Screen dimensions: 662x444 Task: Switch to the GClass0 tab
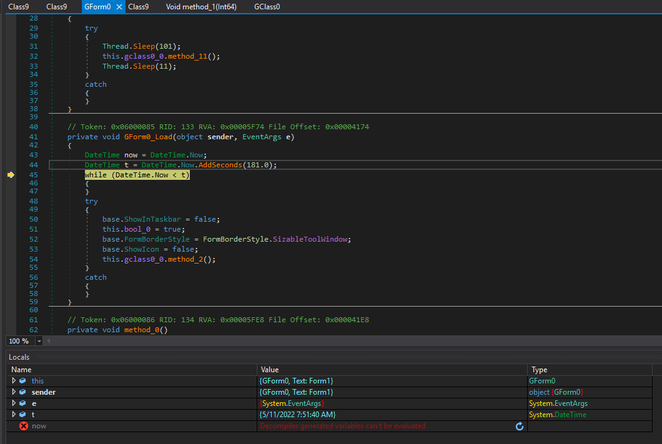(x=266, y=7)
